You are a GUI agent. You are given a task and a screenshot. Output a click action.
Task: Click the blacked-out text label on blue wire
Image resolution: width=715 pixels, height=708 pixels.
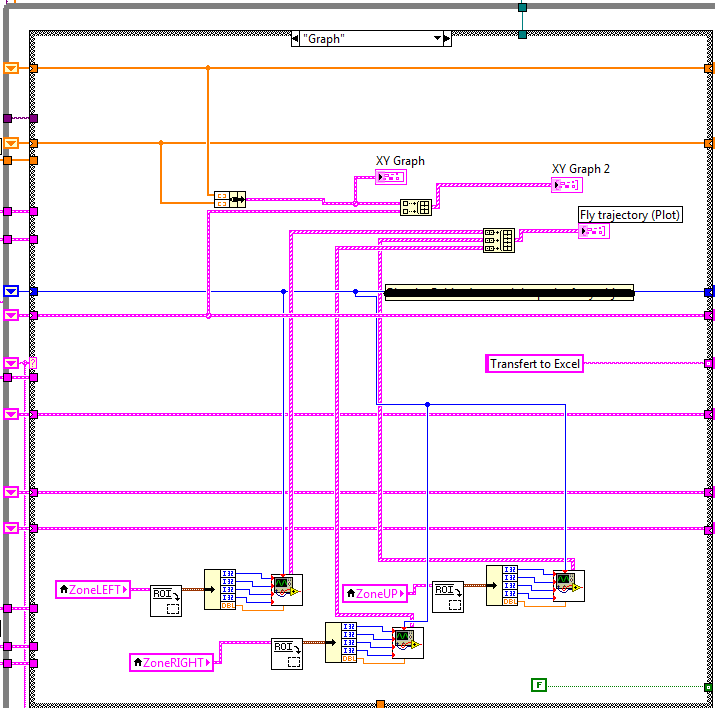pos(509,292)
